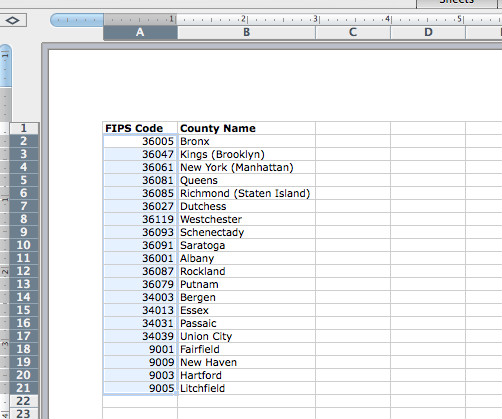The width and height of the screenshot is (502, 419).
Task: Click cell with value 34039
Action: (x=140, y=336)
